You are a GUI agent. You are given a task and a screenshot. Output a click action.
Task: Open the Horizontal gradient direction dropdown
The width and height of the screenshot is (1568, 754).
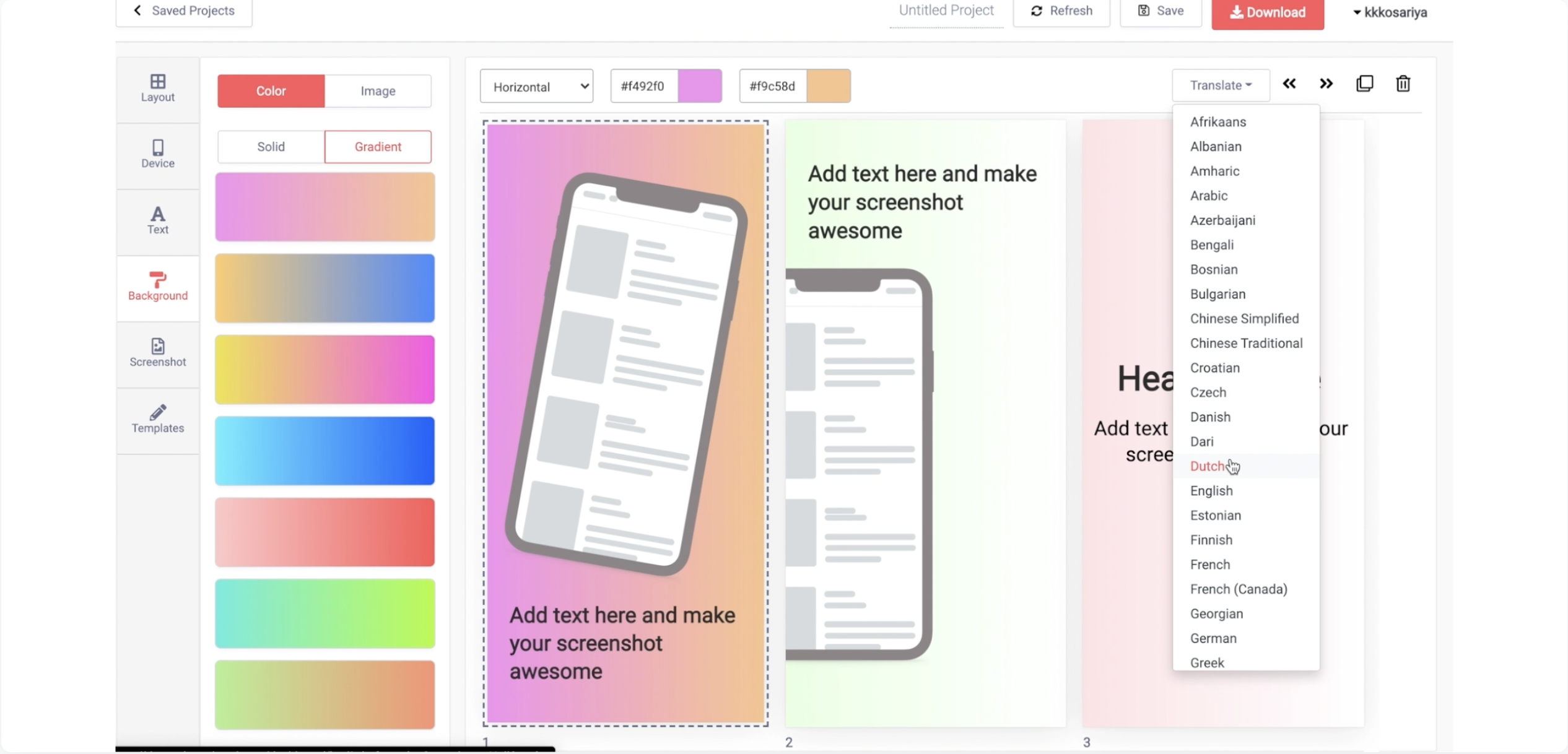(536, 87)
